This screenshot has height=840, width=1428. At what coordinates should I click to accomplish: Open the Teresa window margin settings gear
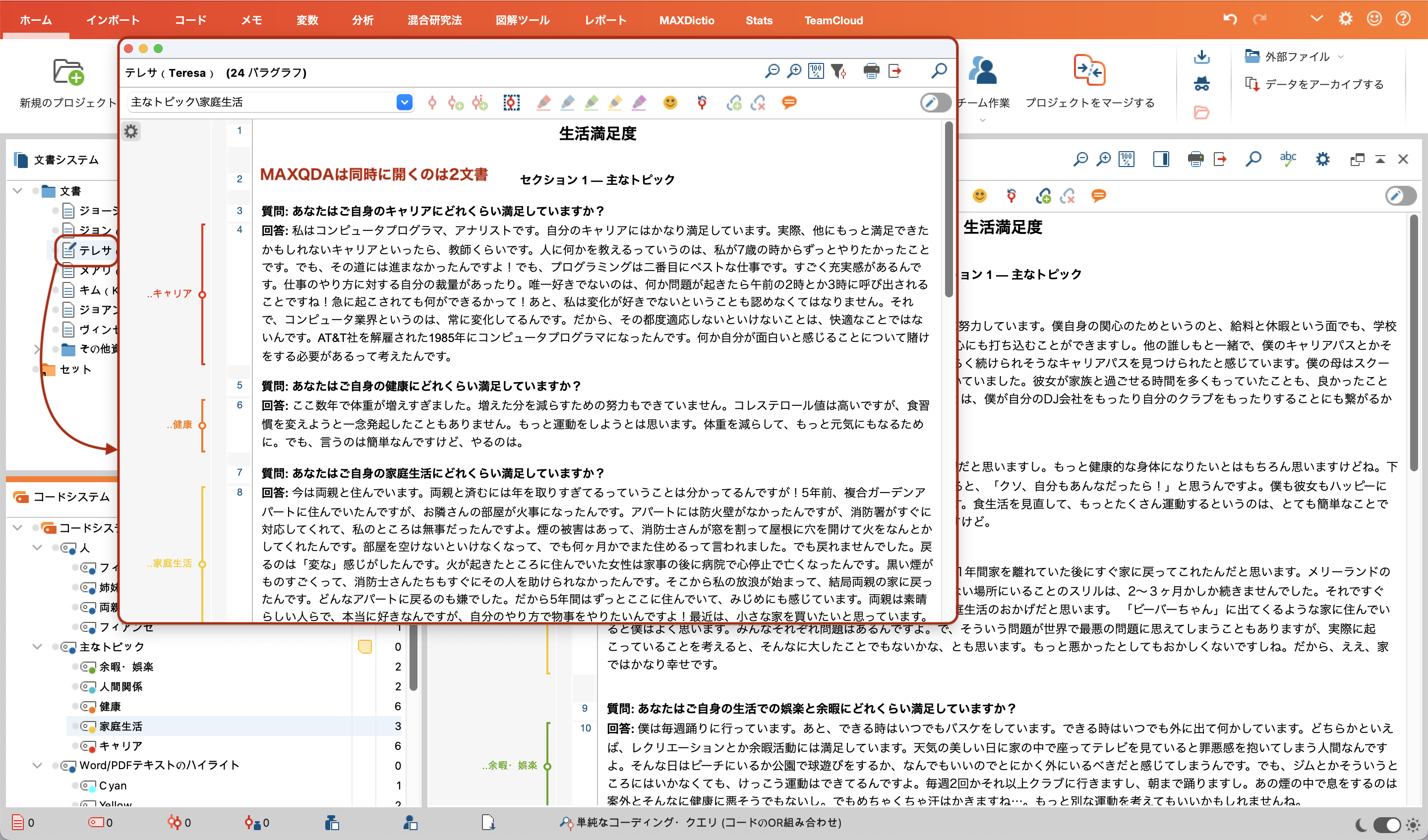pos(131,132)
